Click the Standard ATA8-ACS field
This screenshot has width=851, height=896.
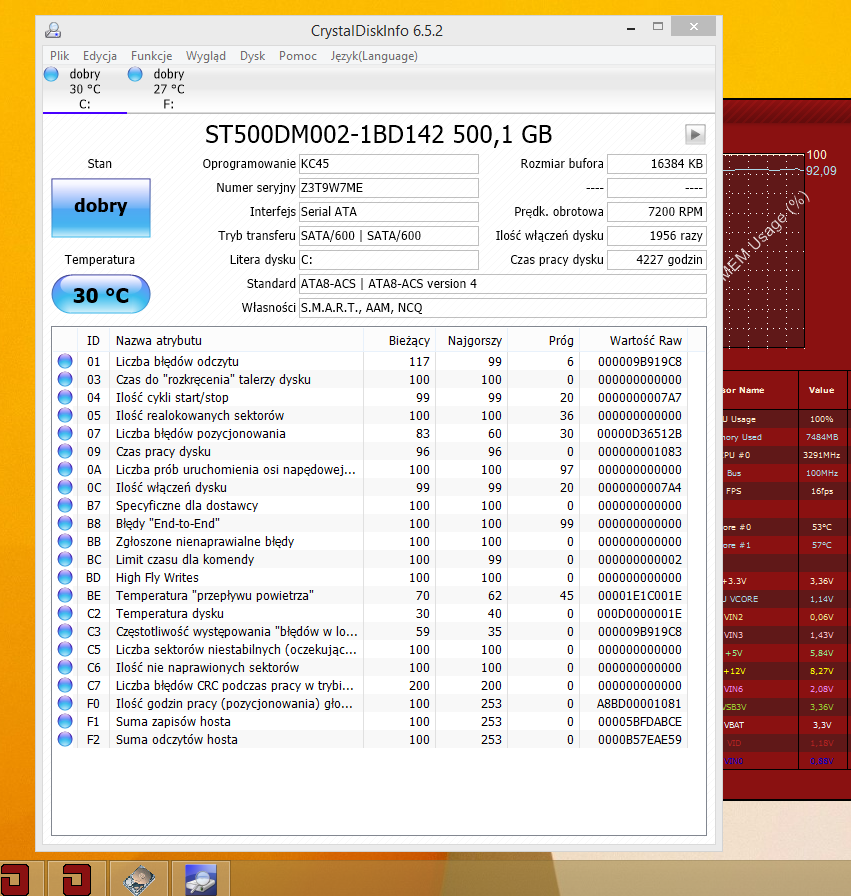[502, 284]
